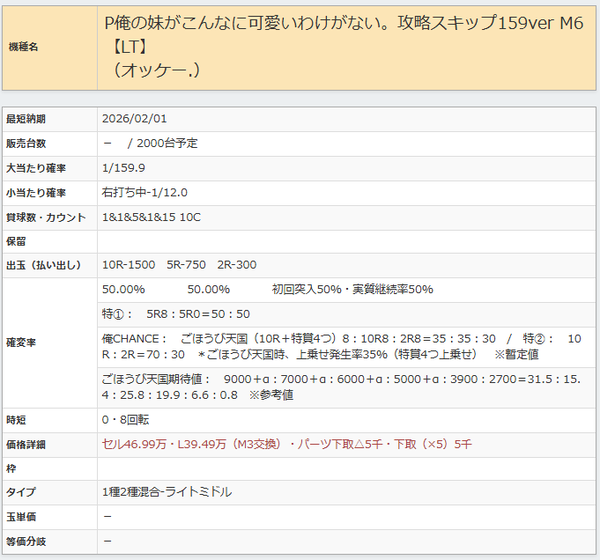Click the value '0・8回転'
The height and width of the screenshot is (560, 600).
[x=126, y=420]
